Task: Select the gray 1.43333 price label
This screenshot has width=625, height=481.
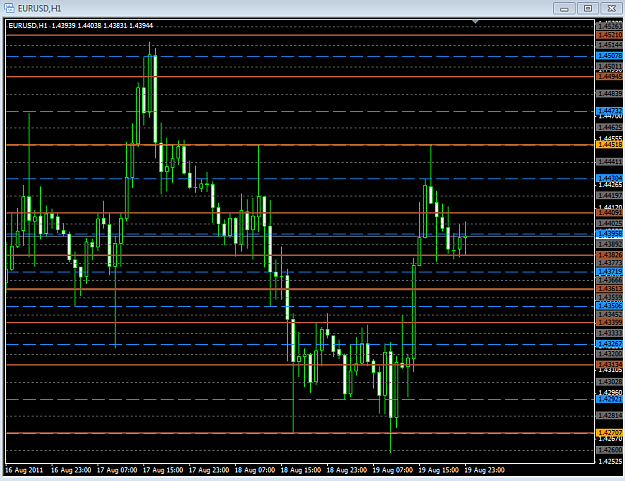Action: pos(610,333)
